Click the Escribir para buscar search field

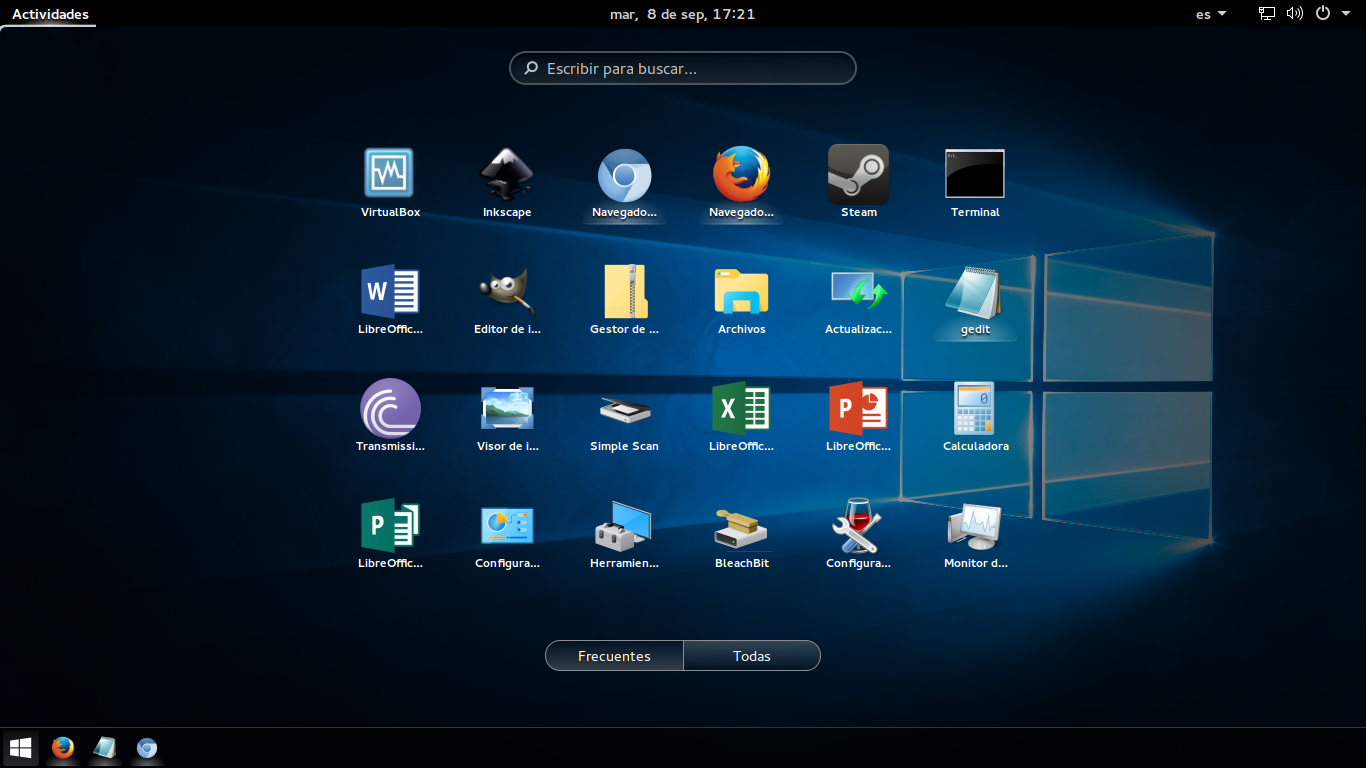coord(683,68)
